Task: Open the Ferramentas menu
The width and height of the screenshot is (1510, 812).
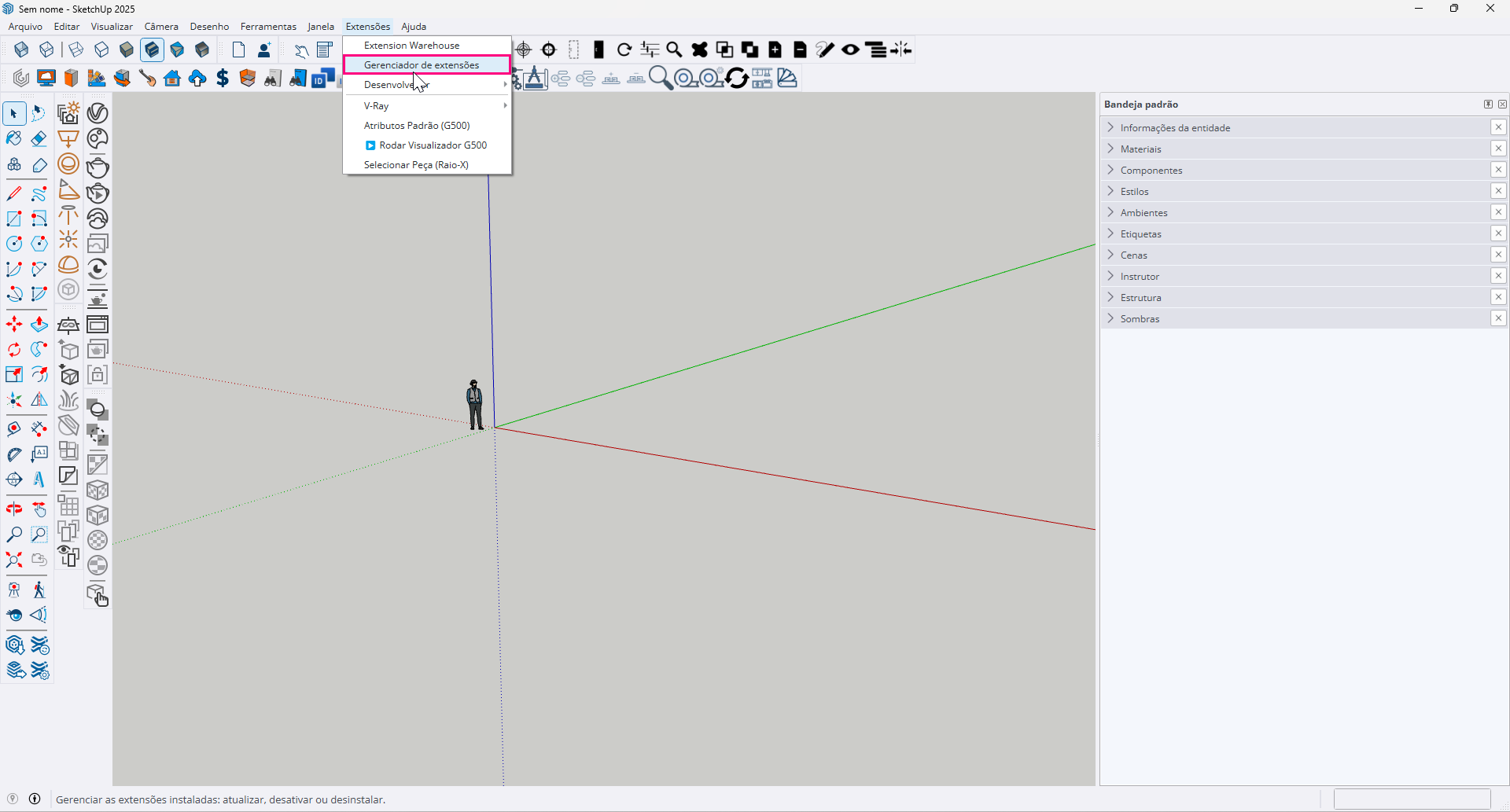Action: pyautogui.click(x=268, y=27)
